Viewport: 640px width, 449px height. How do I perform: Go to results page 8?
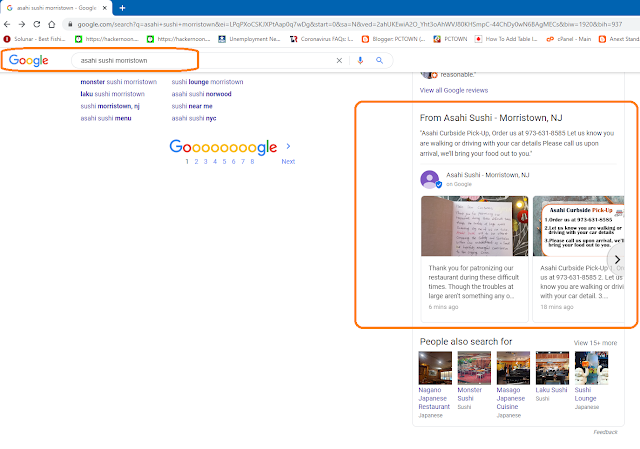[x=252, y=162]
